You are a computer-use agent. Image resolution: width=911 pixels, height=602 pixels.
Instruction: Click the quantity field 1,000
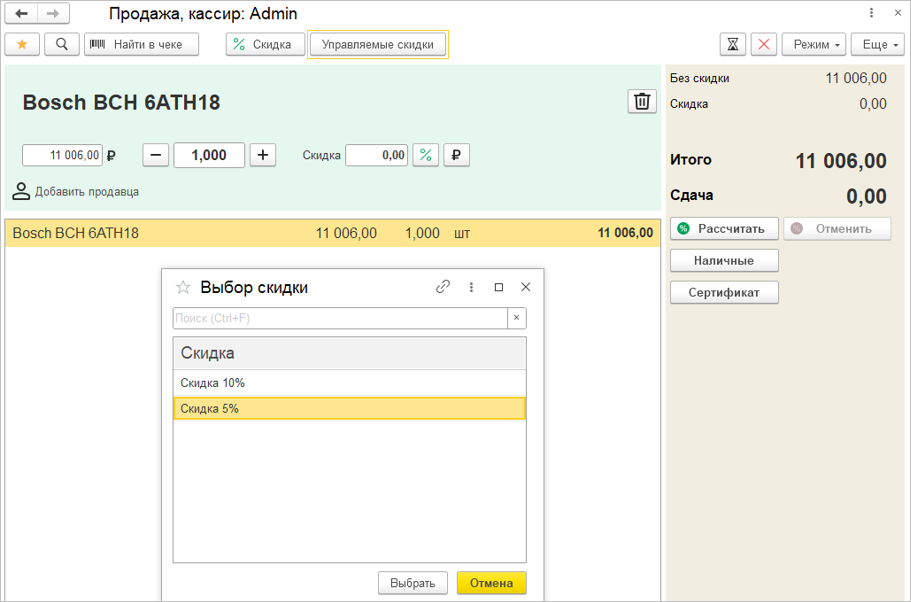(x=209, y=155)
